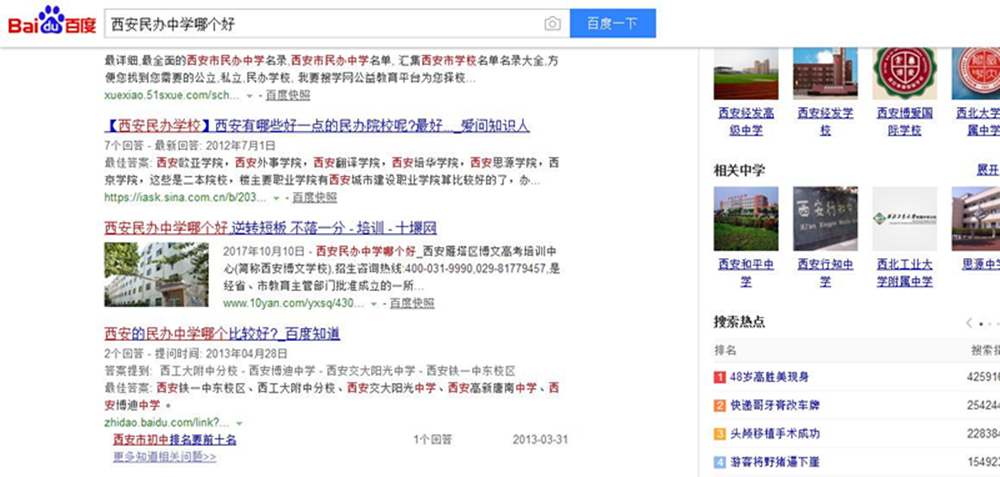Viewport: 1000px width, 477px height.
Task: Click 西安和平中学 thumbnail image
Action: tap(746, 218)
